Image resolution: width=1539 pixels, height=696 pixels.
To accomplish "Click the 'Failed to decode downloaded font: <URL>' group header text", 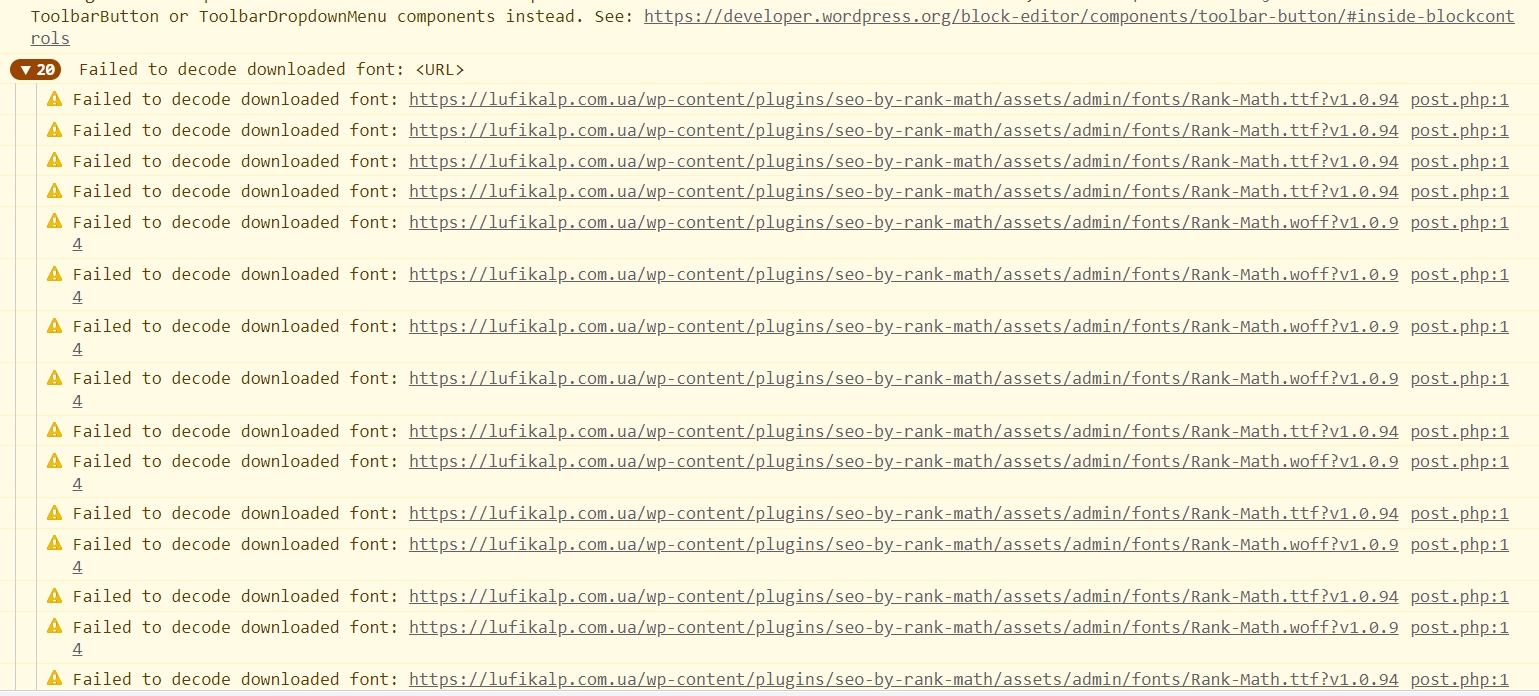I will [271, 70].
